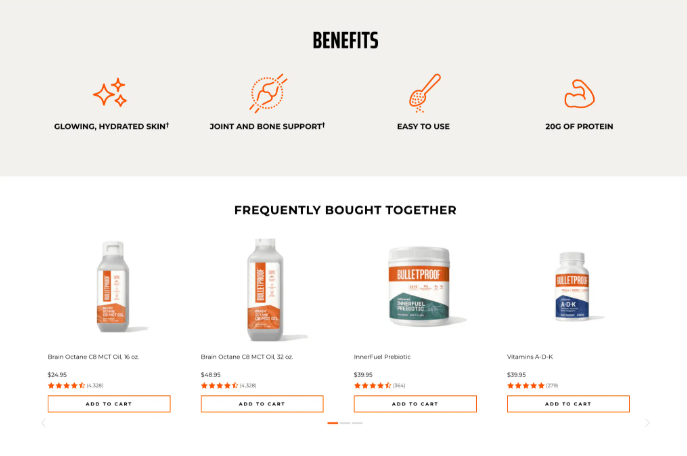Click the flexed arm protein icon
Image resolution: width=687 pixels, height=456 pixels.
579,93
